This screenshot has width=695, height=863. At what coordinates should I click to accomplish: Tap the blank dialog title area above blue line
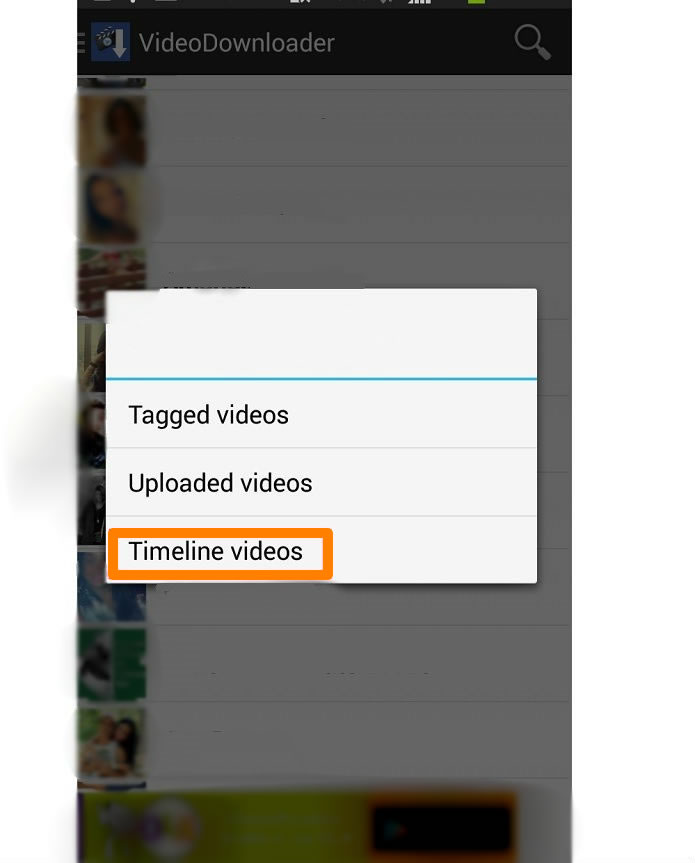point(321,334)
